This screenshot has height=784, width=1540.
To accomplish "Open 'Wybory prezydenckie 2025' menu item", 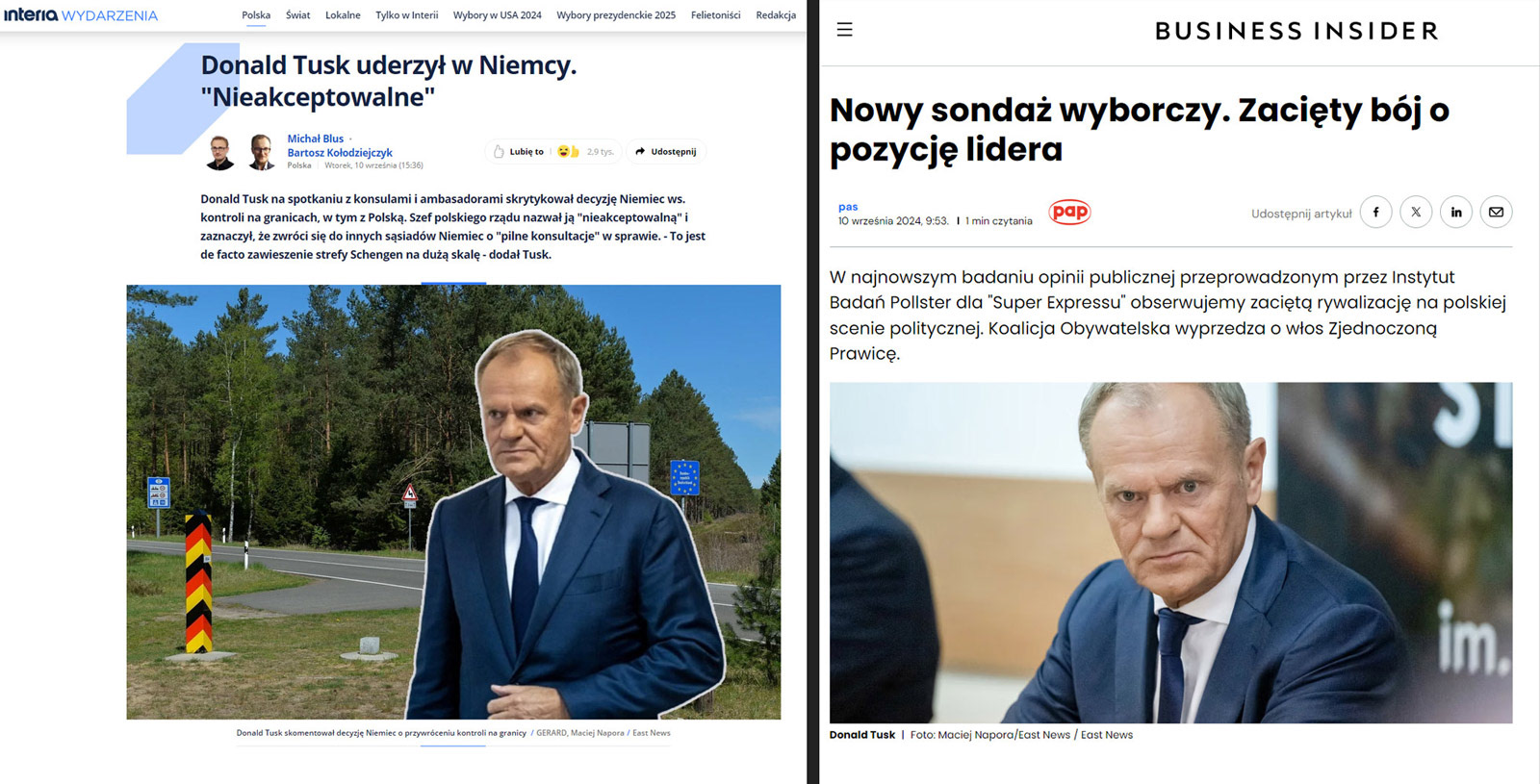I will tap(616, 15).
